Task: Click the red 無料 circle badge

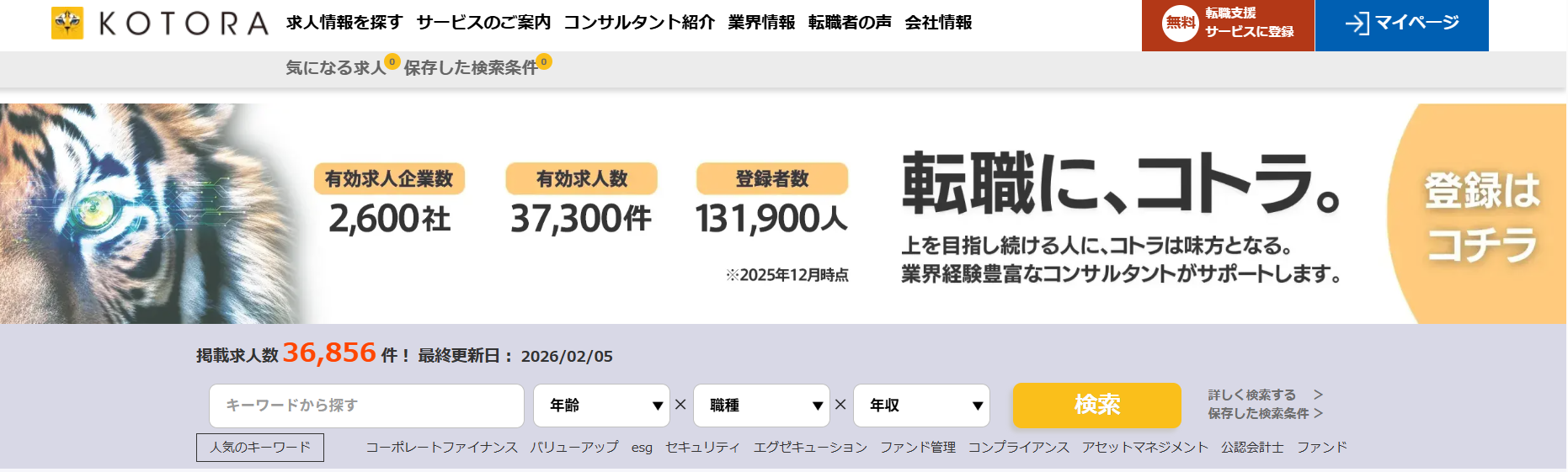Action: [x=1180, y=24]
